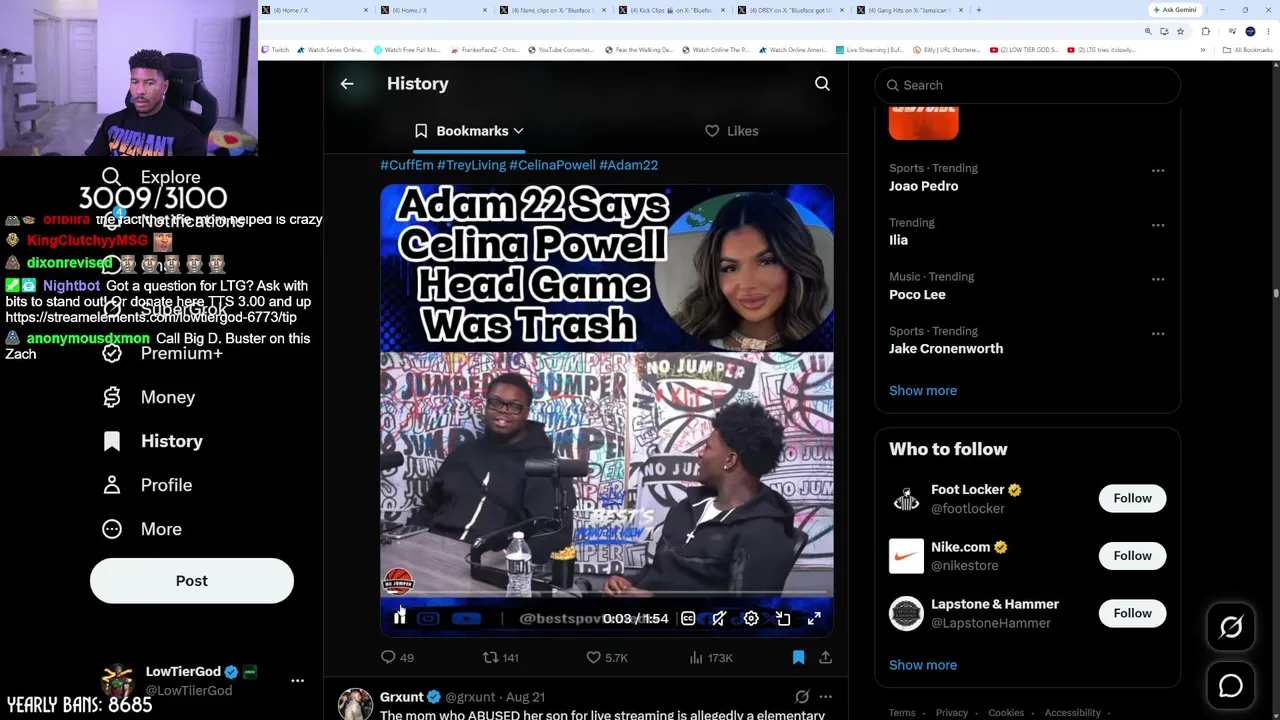This screenshot has width=1280, height=720.
Task: Focus the X Search field
Action: pos(1028,85)
